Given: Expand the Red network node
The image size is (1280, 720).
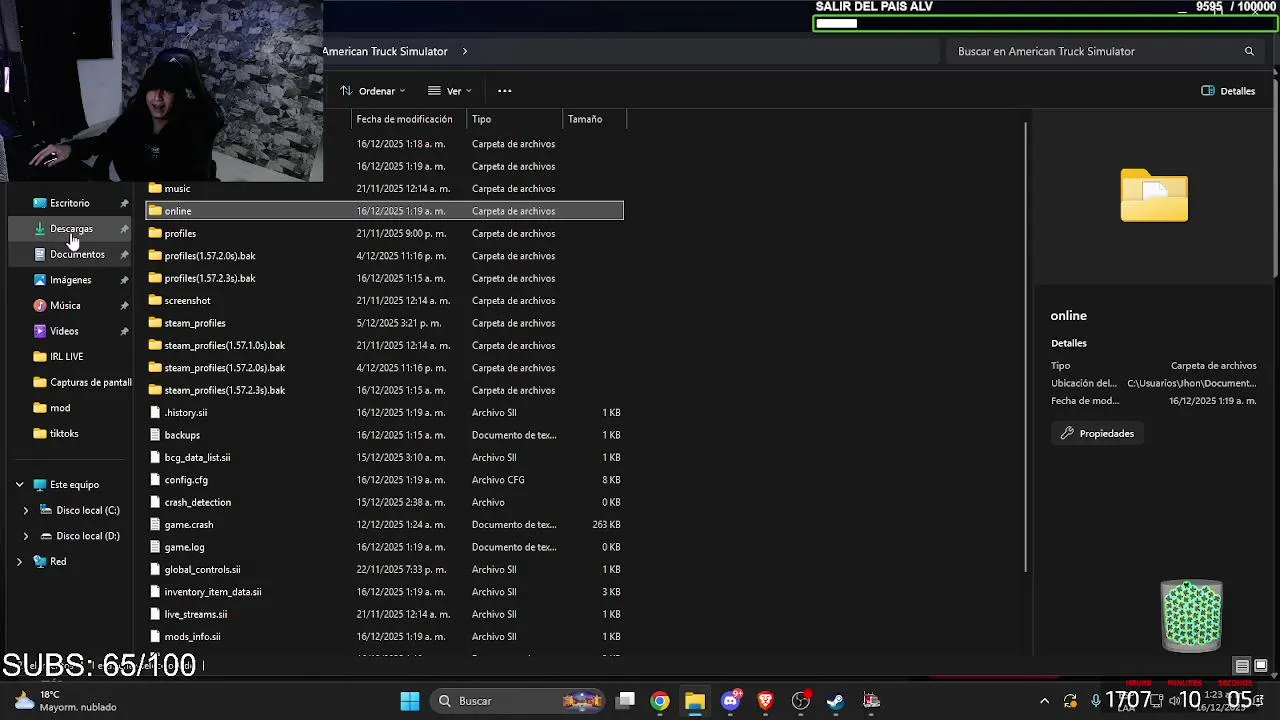Looking at the screenshot, I should (x=19, y=562).
